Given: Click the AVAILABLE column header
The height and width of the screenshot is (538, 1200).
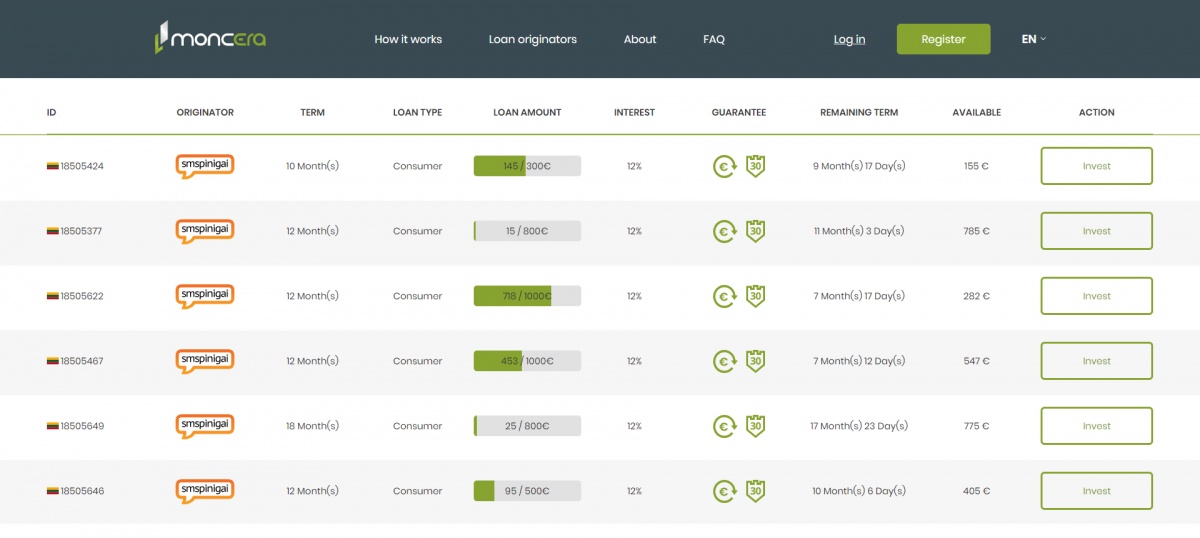Looking at the screenshot, I should pos(976,113).
